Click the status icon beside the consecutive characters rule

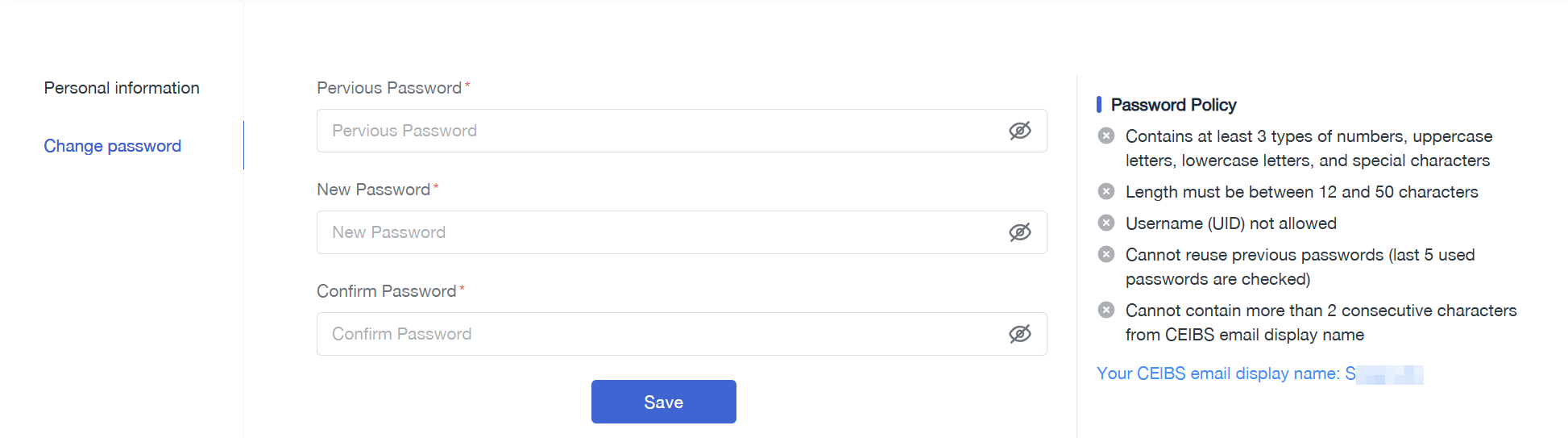coord(1106,310)
